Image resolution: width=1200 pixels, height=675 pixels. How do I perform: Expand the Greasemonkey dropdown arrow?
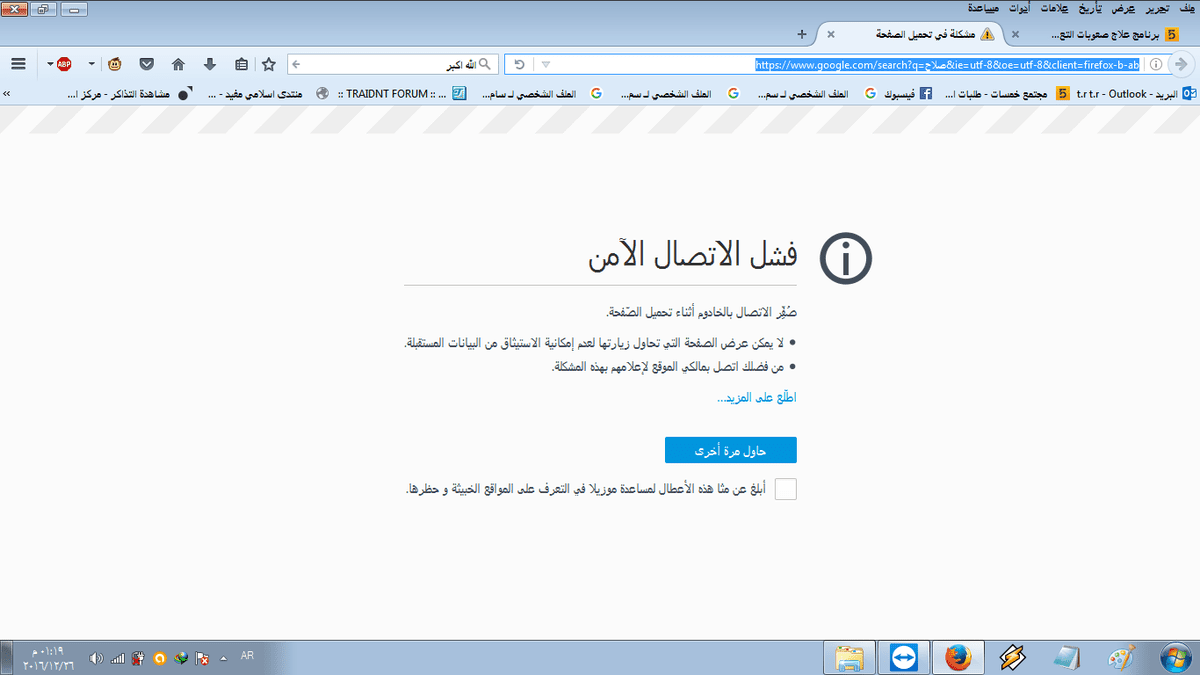[x=91, y=64]
